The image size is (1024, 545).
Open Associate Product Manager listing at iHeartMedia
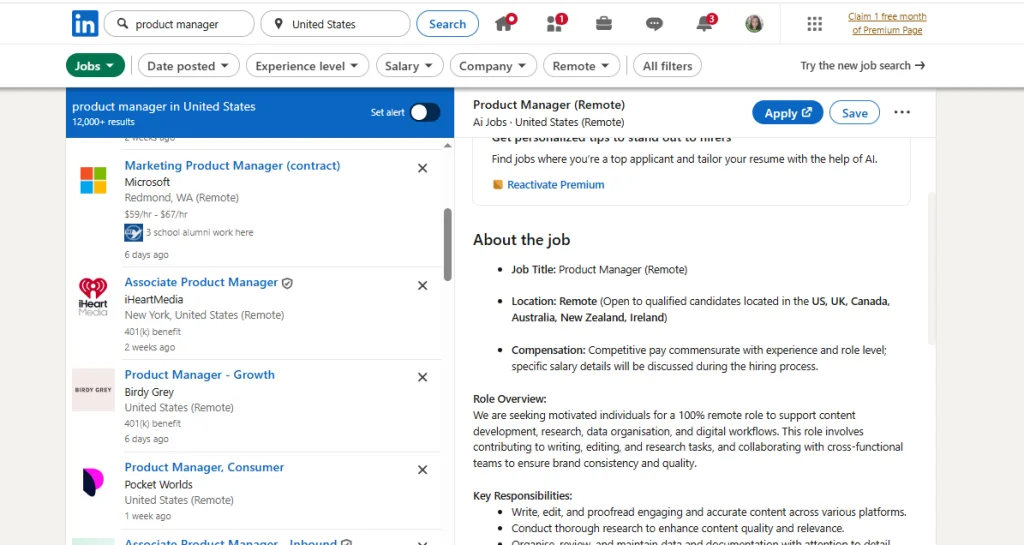tap(201, 283)
